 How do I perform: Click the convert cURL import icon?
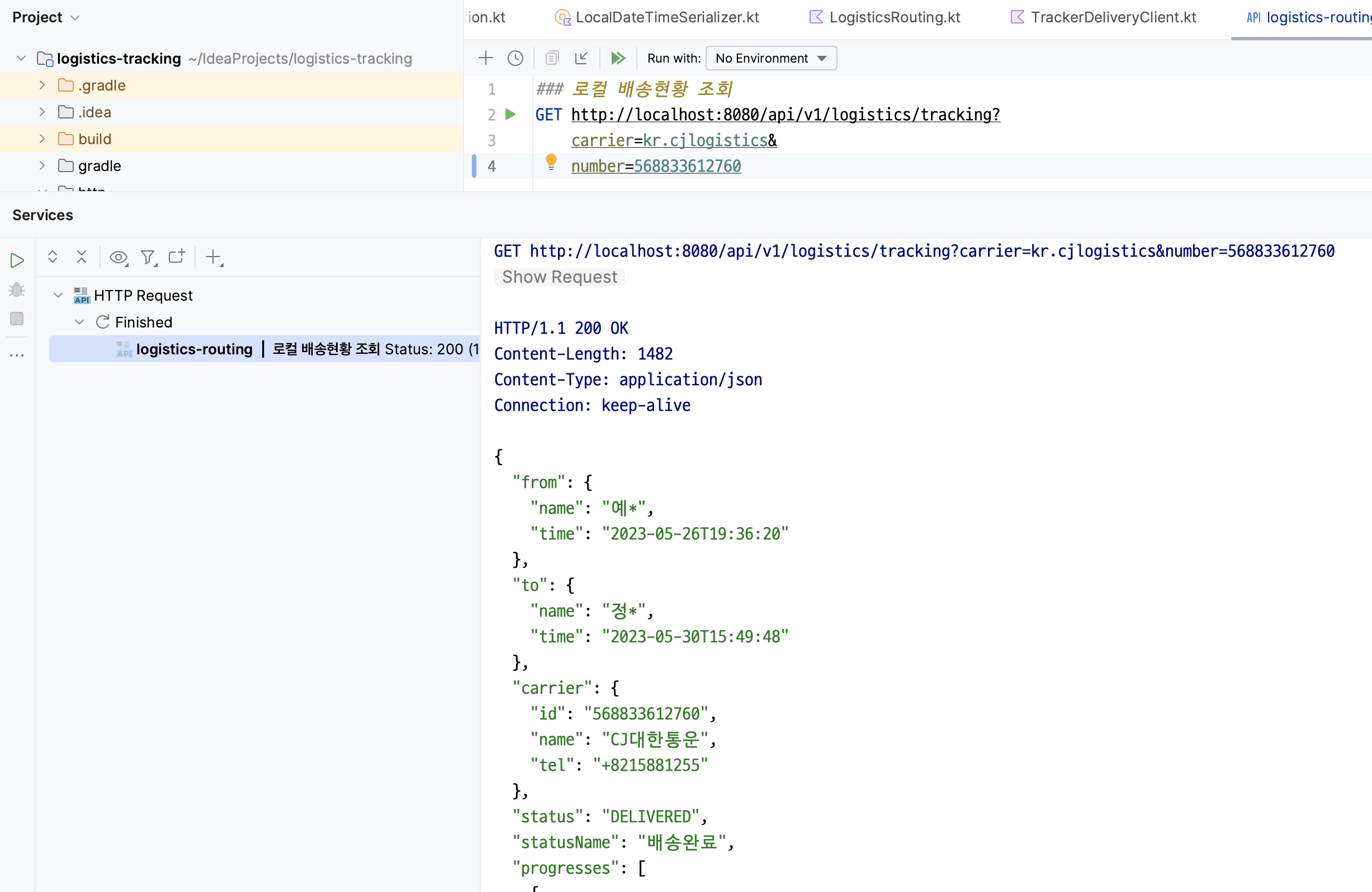581,58
